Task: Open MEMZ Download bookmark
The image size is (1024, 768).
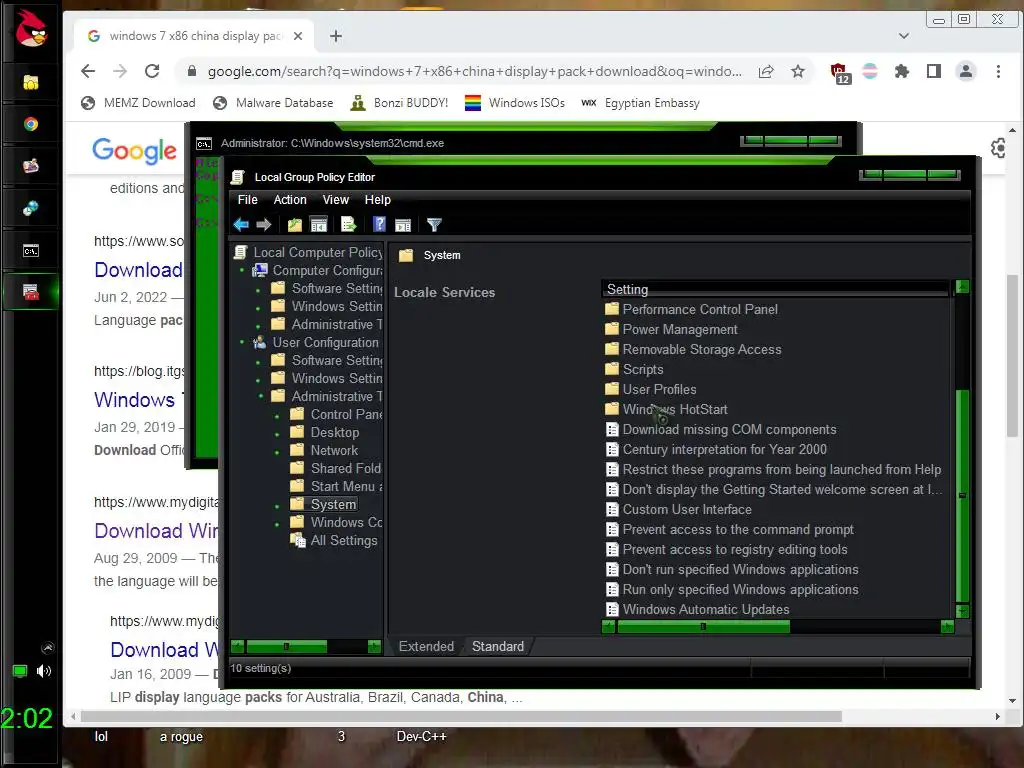Action: [x=138, y=103]
